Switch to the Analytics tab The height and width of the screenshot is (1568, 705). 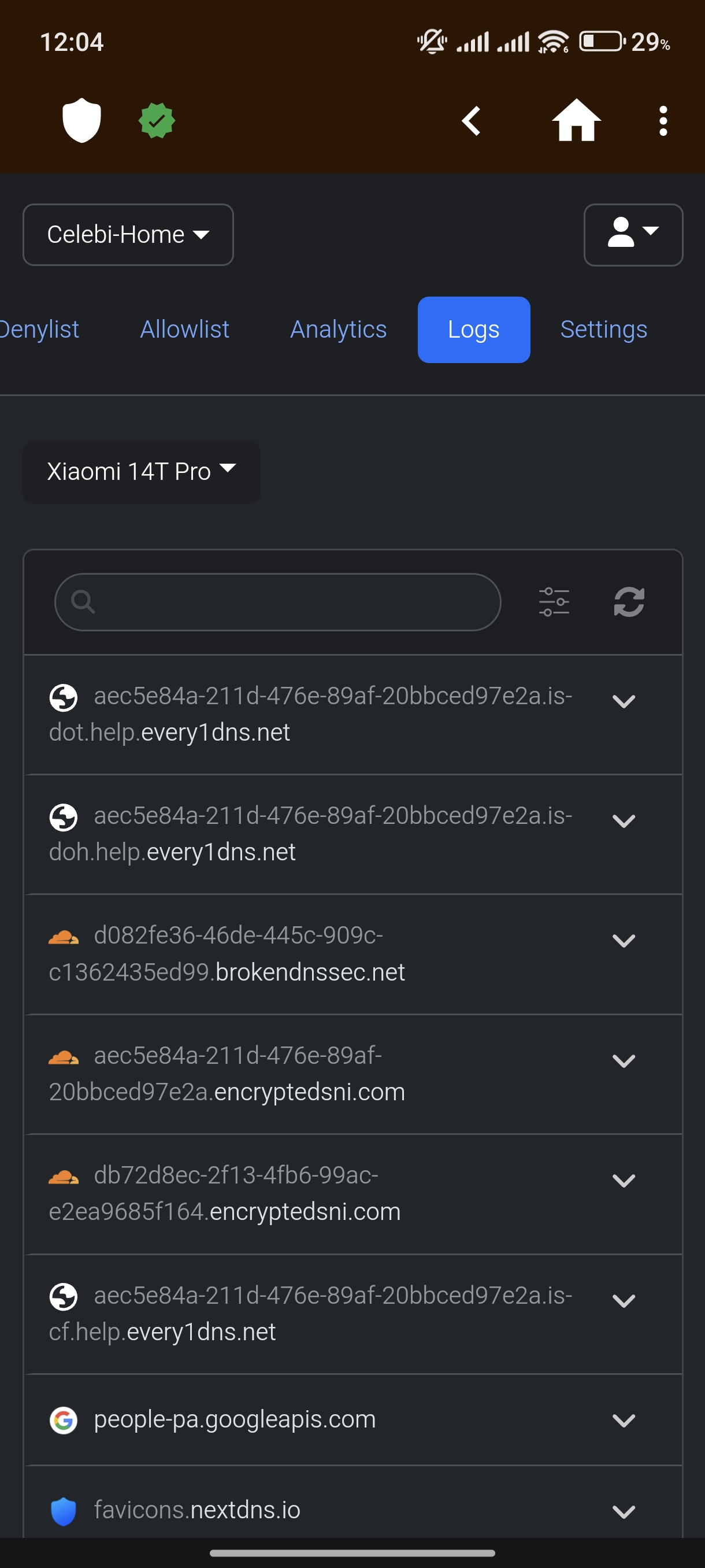tap(338, 330)
